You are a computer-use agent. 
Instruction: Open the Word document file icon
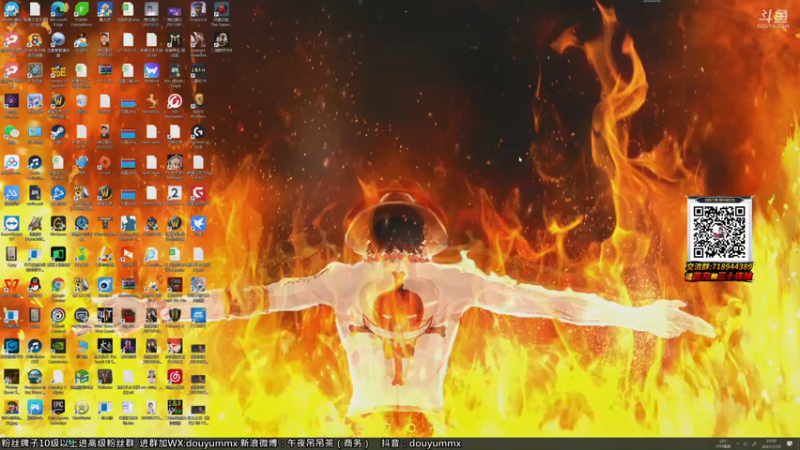(128, 407)
